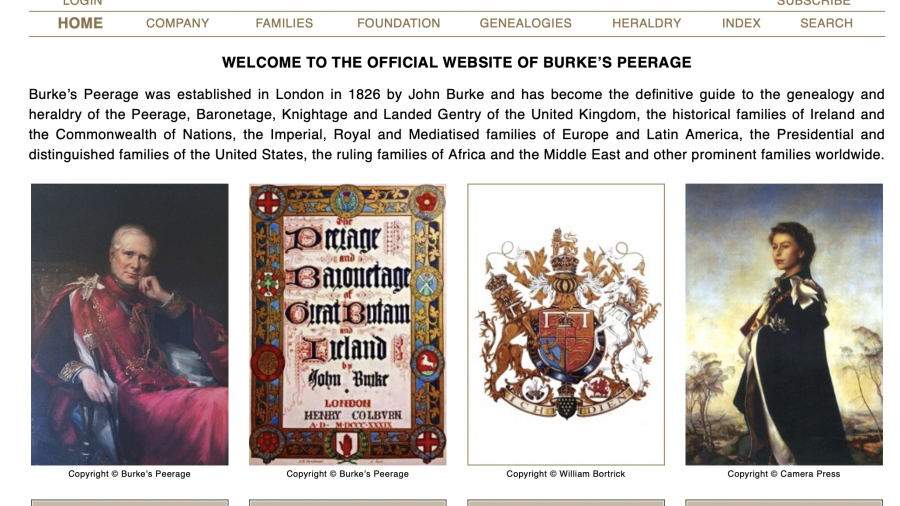Click the button below the first portrait
900x506 pixels.
tap(130, 503)
